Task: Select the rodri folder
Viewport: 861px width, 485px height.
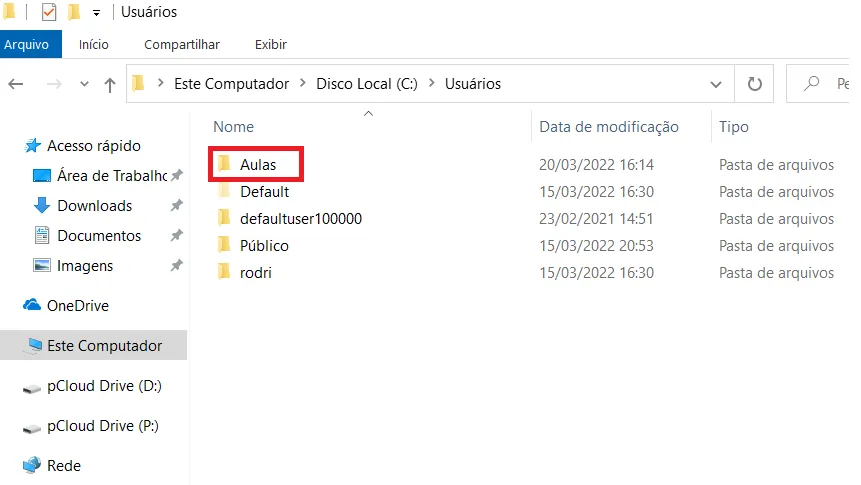Action: (255, 272)
